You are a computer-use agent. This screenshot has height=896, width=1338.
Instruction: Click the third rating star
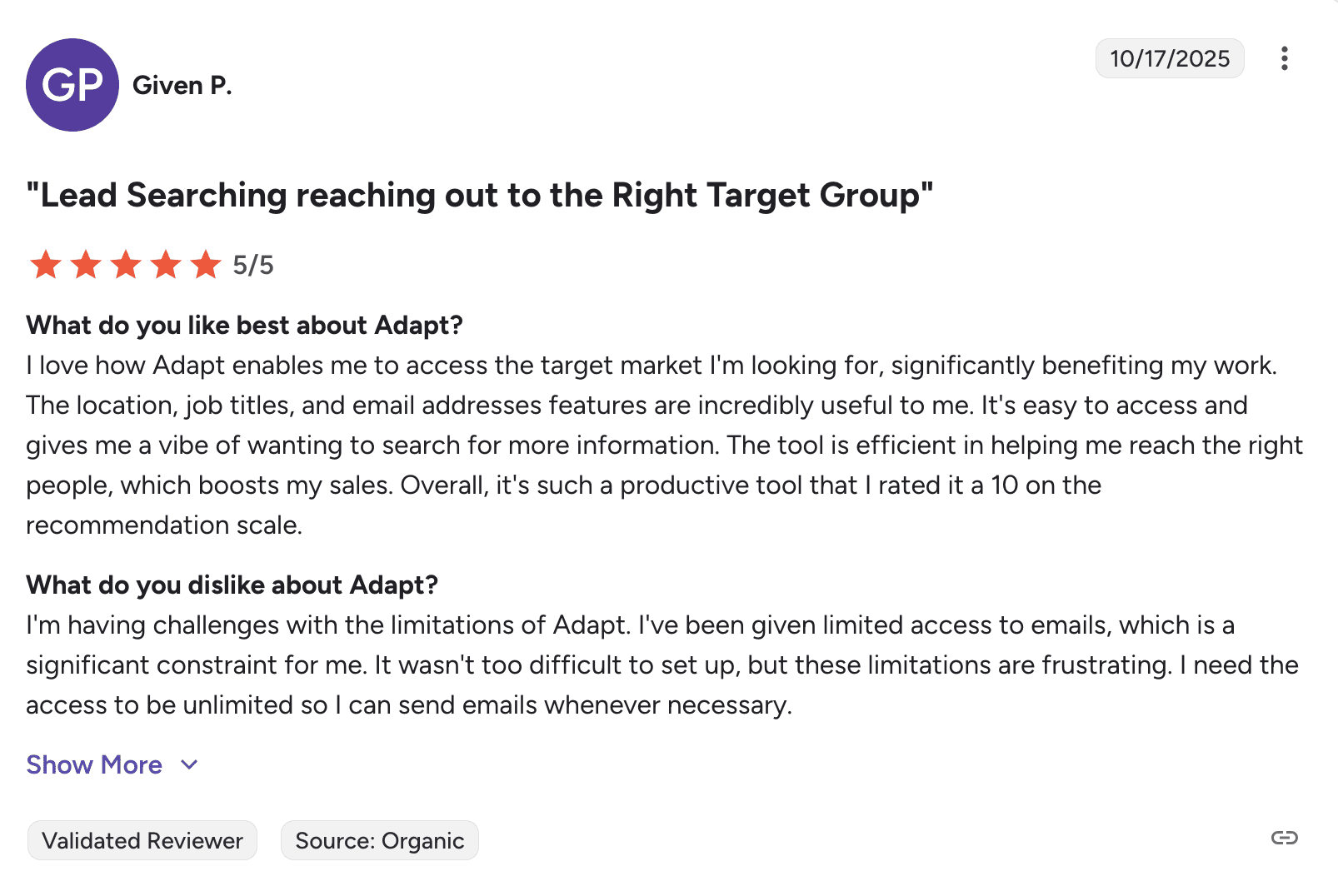126,265
